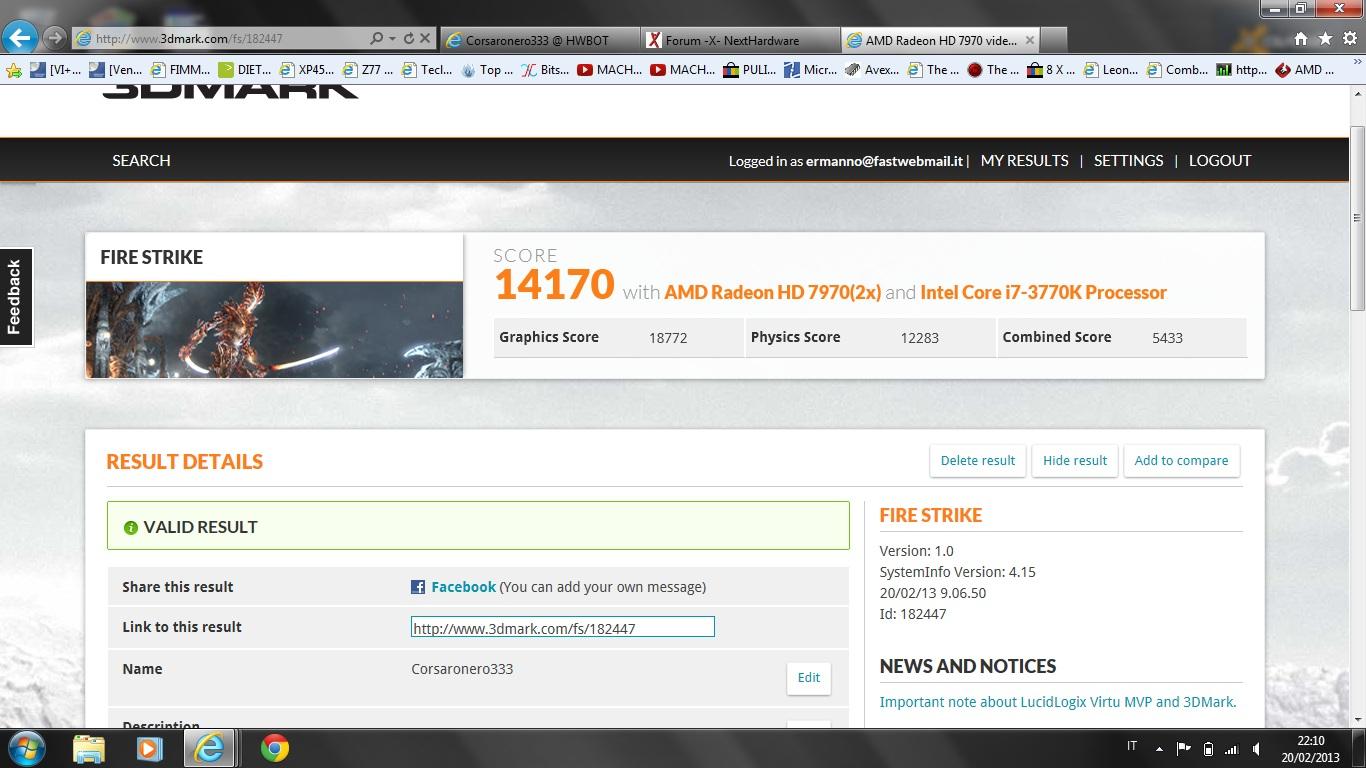Click Edit button next to Name Corsaronero333
1366x768 pixels.
pyautogui.click(x=808, y=677)
